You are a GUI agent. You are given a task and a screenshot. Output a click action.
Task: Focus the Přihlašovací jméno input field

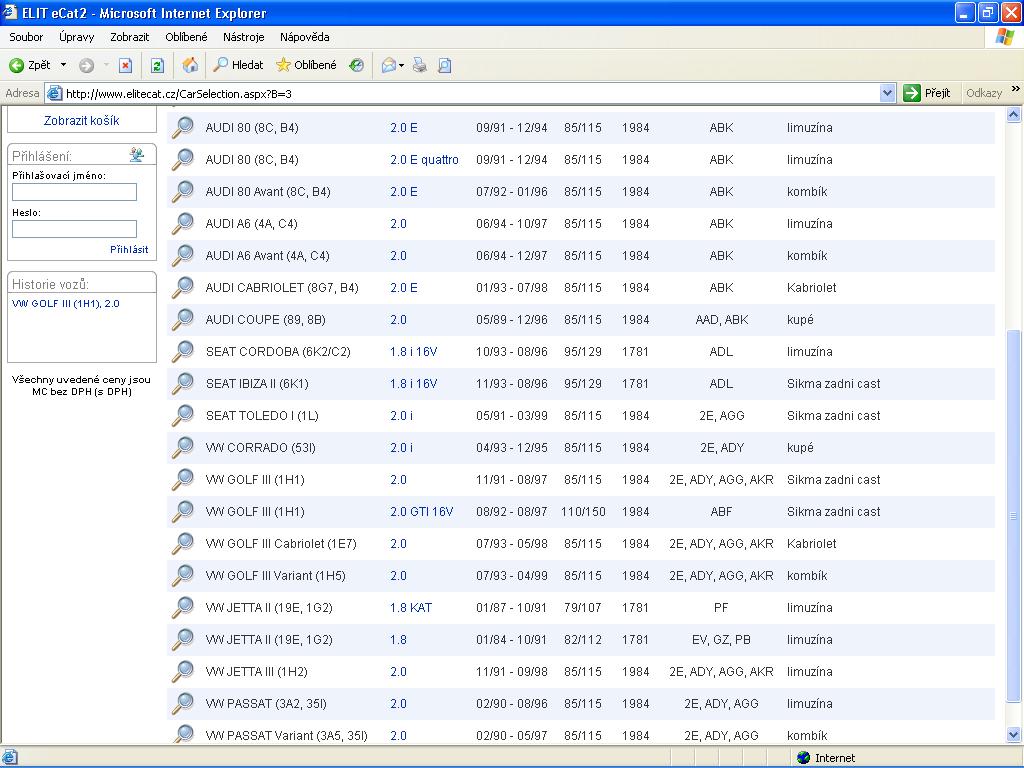click(x=74, y=192)
